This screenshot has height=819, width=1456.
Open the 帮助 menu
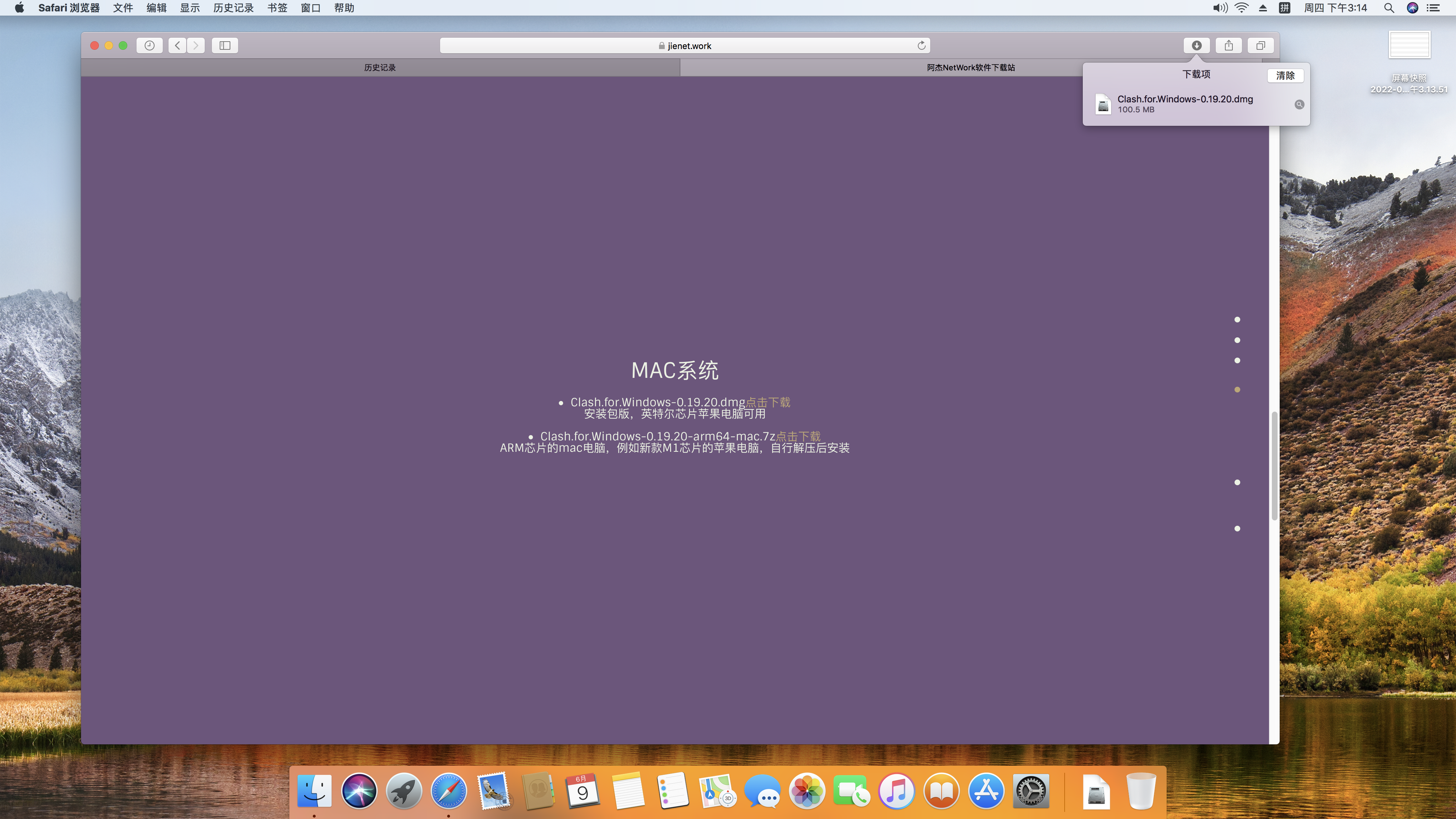point(344,8)
